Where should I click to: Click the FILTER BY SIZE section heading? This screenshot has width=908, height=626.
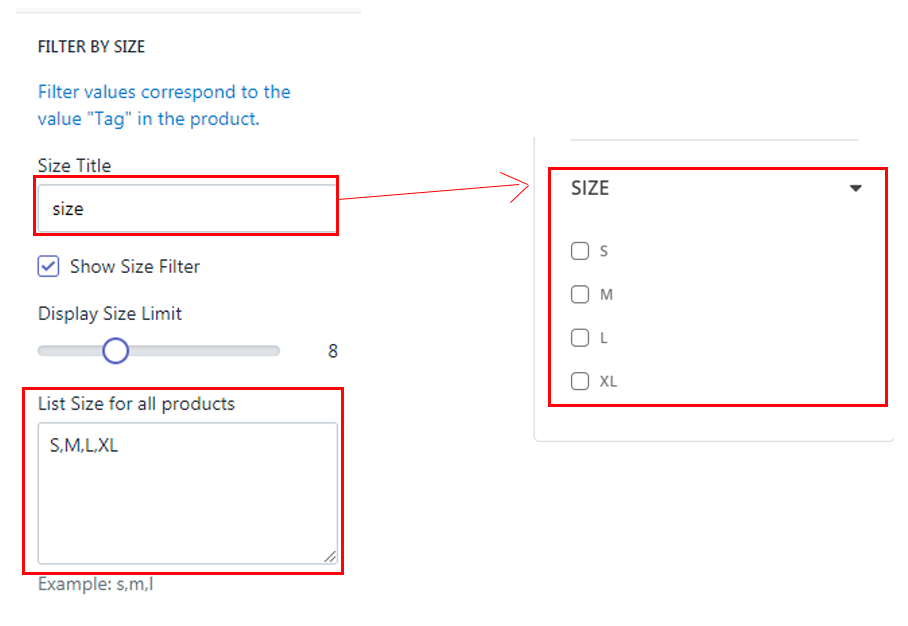tap(91, 47)
